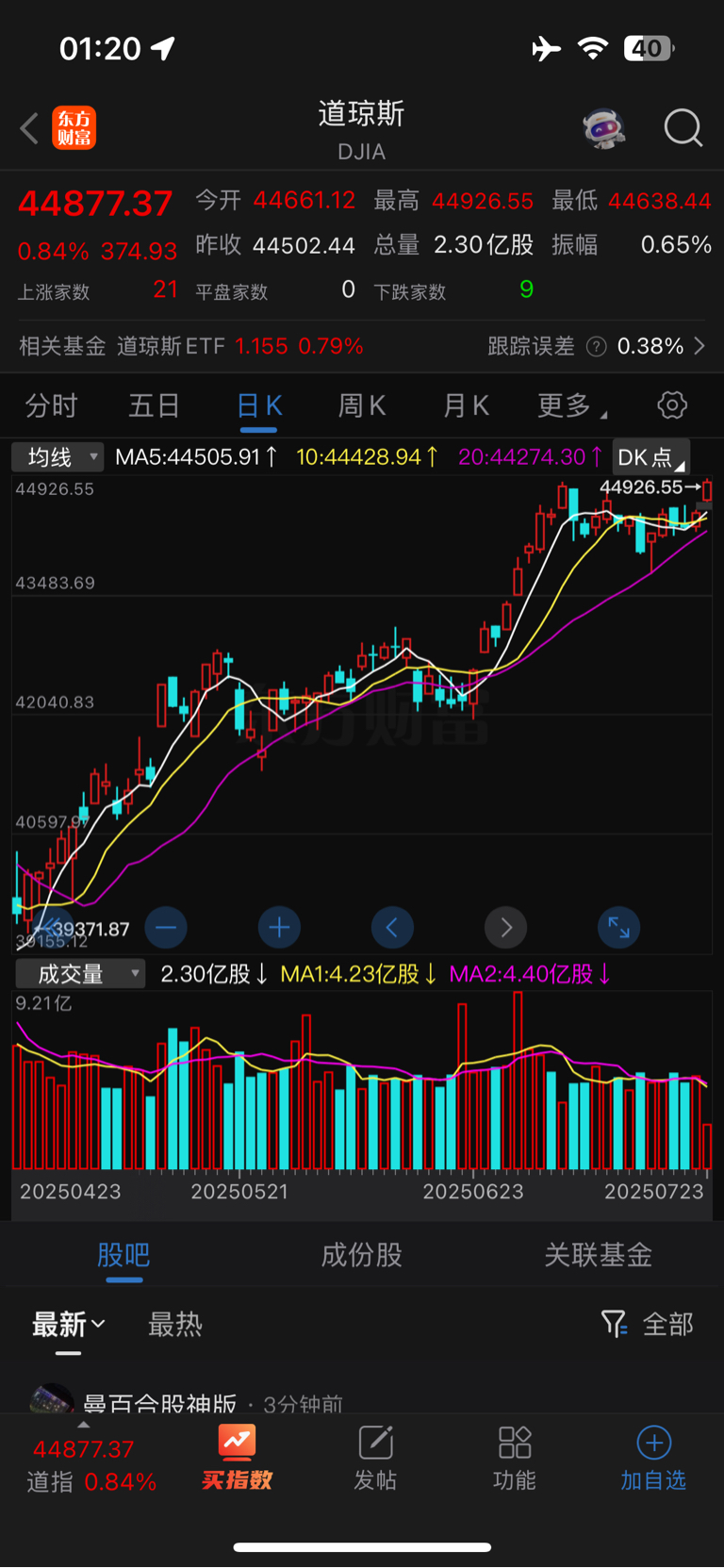Expand the 更多 period menu
The height and width of the screenshot is (1568, 724).
(x=572, y=406)
